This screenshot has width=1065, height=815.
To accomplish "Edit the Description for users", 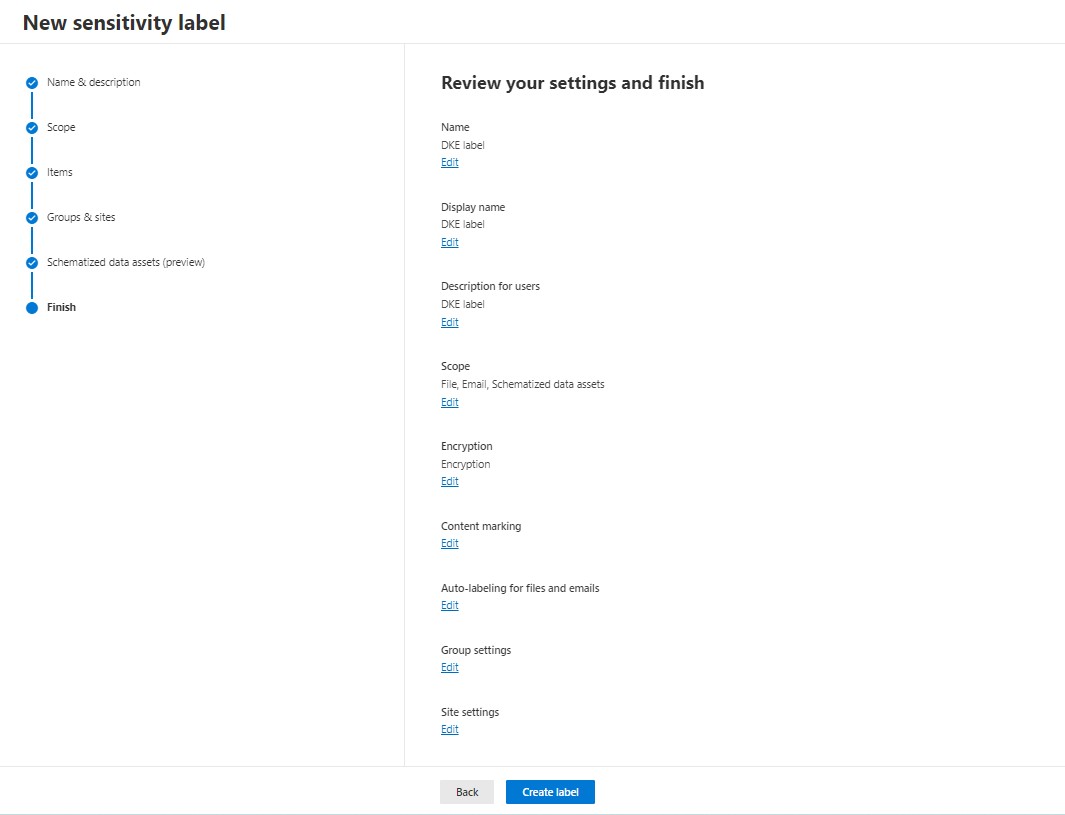I will 450,323.
